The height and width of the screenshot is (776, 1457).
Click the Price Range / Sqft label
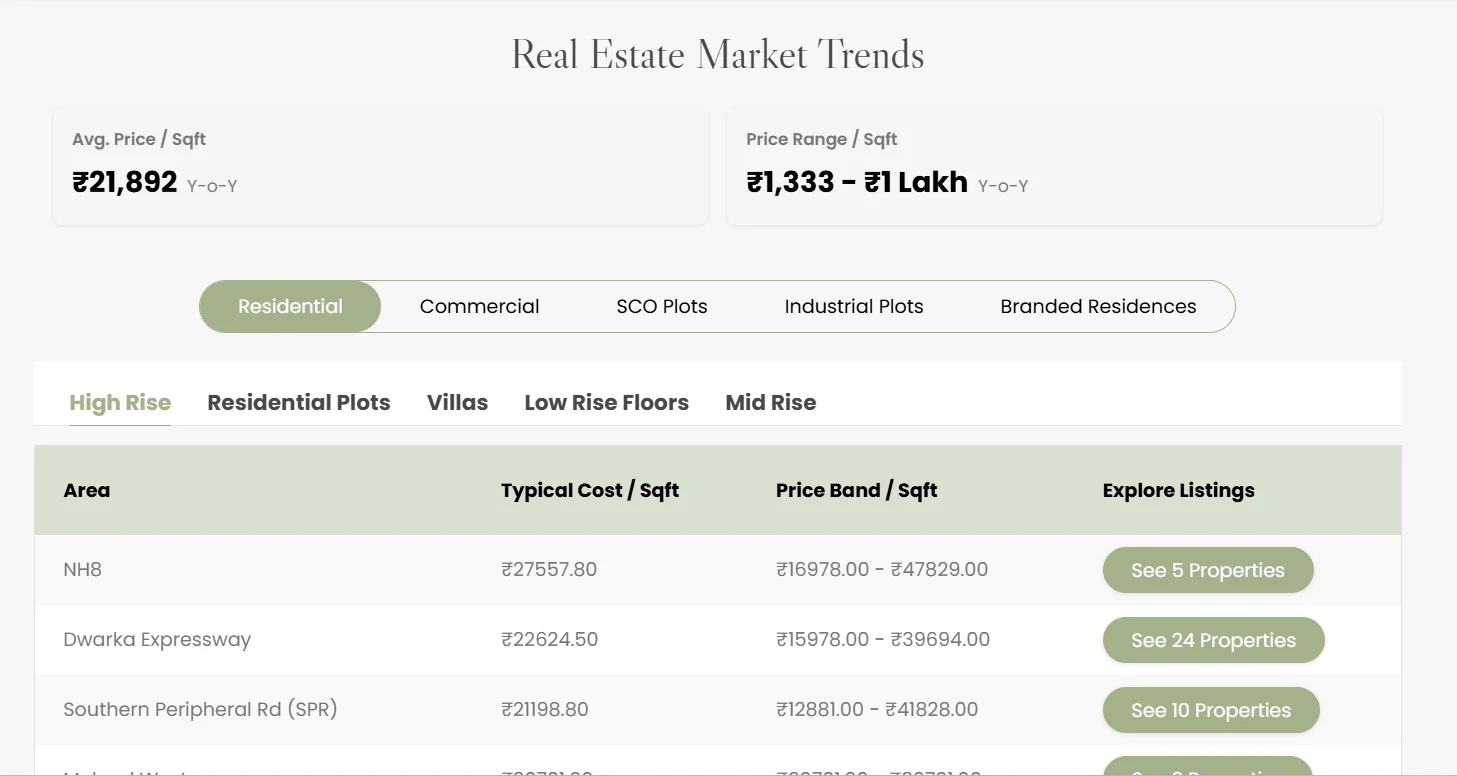click(x=822, y=139)
